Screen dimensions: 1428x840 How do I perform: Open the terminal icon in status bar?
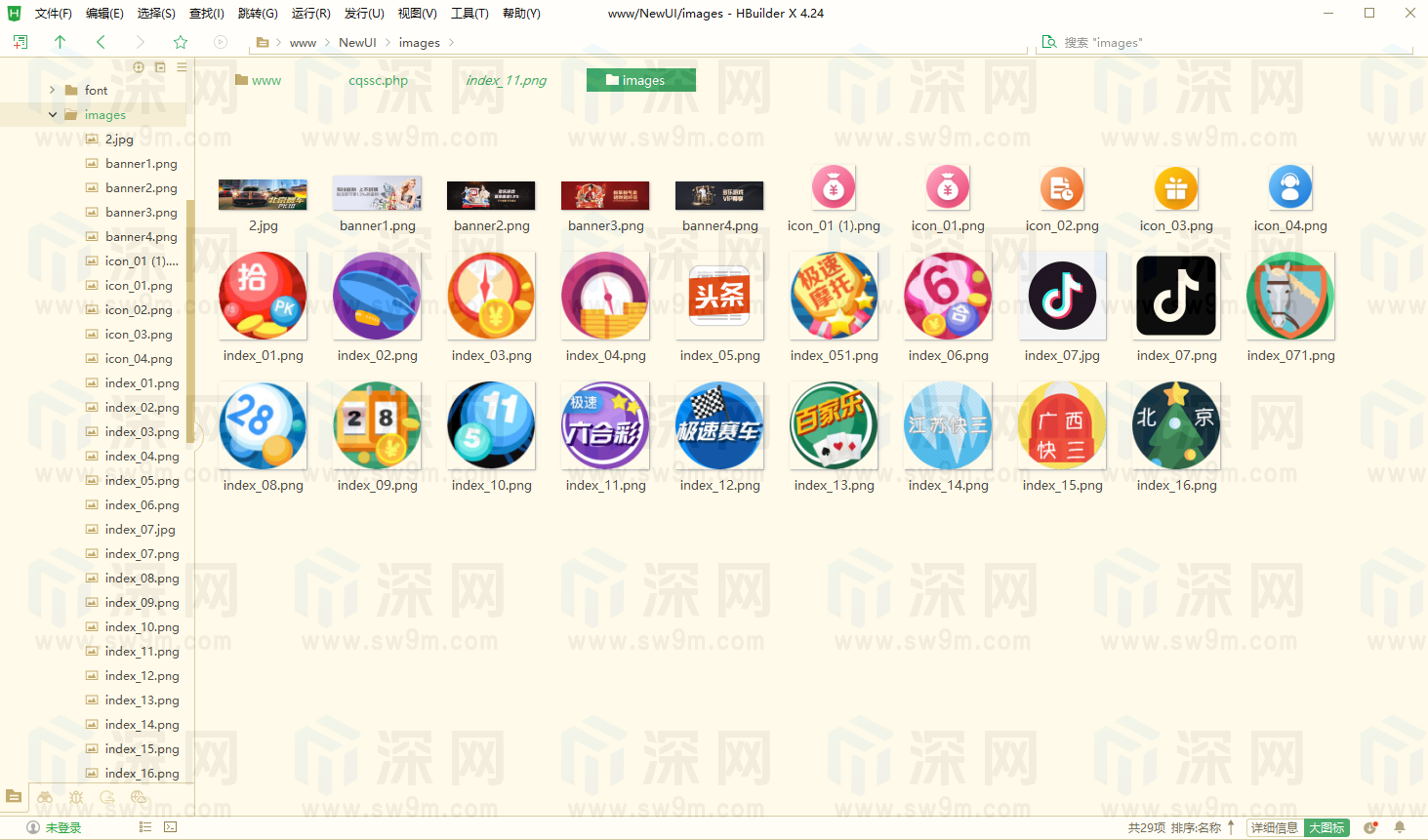(171, 827)
